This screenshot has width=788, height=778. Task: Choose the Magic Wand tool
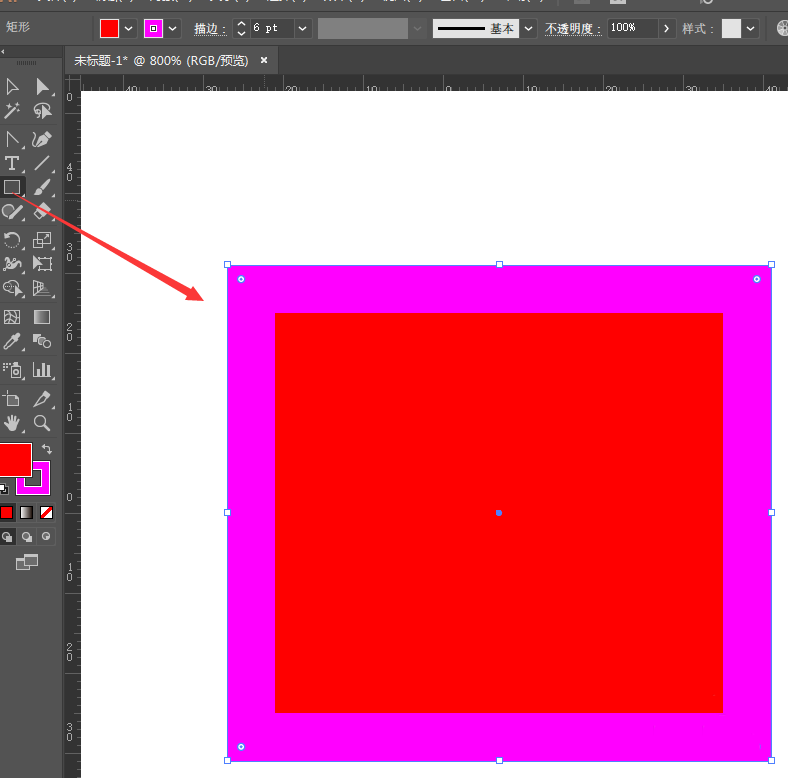click(x=12, y=111)
